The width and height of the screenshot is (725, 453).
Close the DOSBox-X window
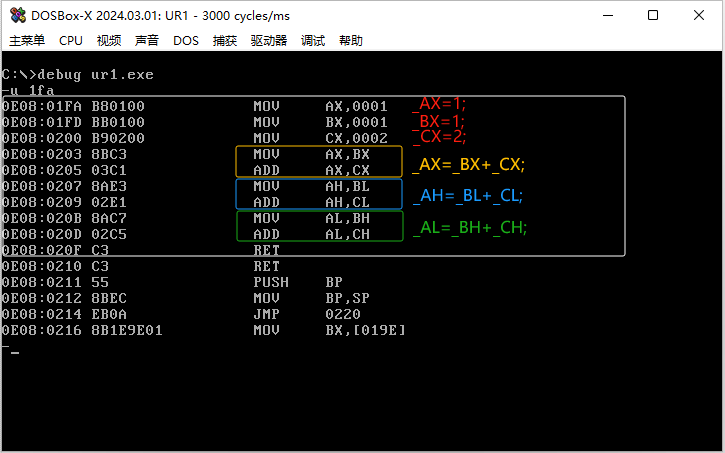699,15
